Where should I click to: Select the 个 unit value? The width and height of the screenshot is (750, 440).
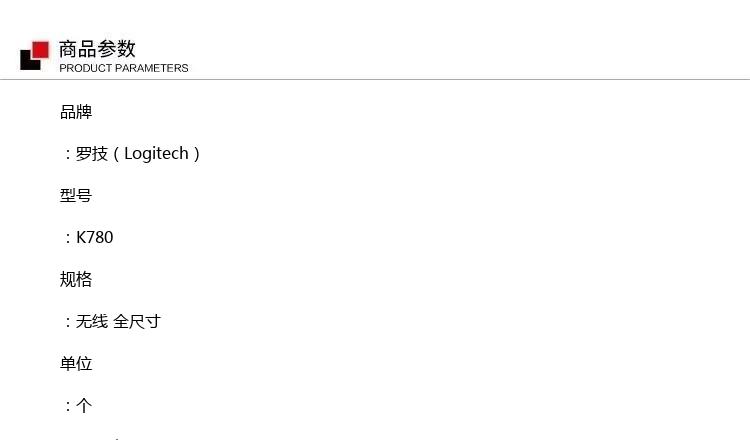click(84, 406)
